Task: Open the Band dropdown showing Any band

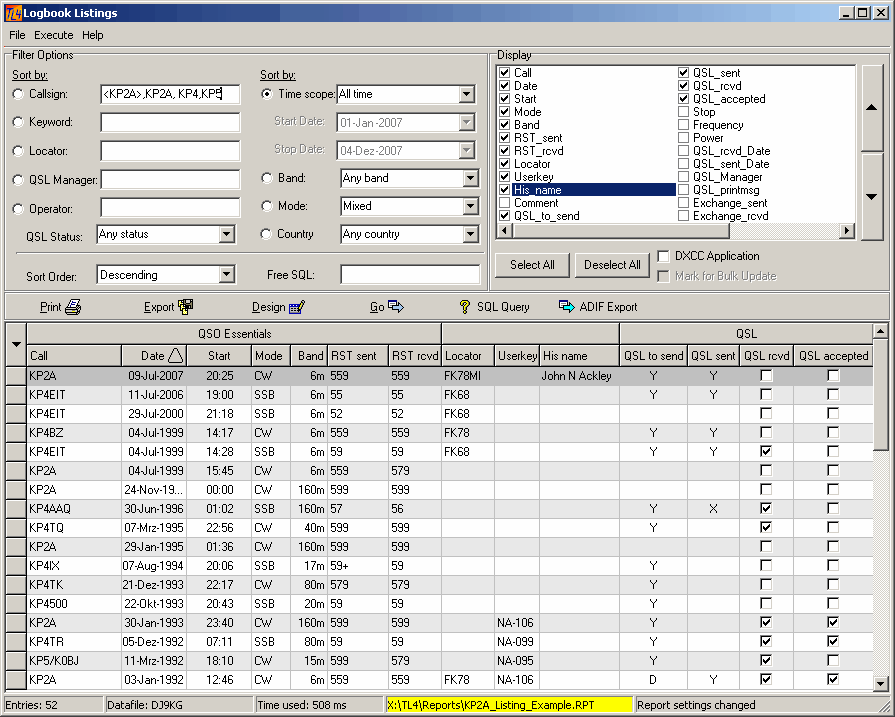Action: click(x=470, y=178)
